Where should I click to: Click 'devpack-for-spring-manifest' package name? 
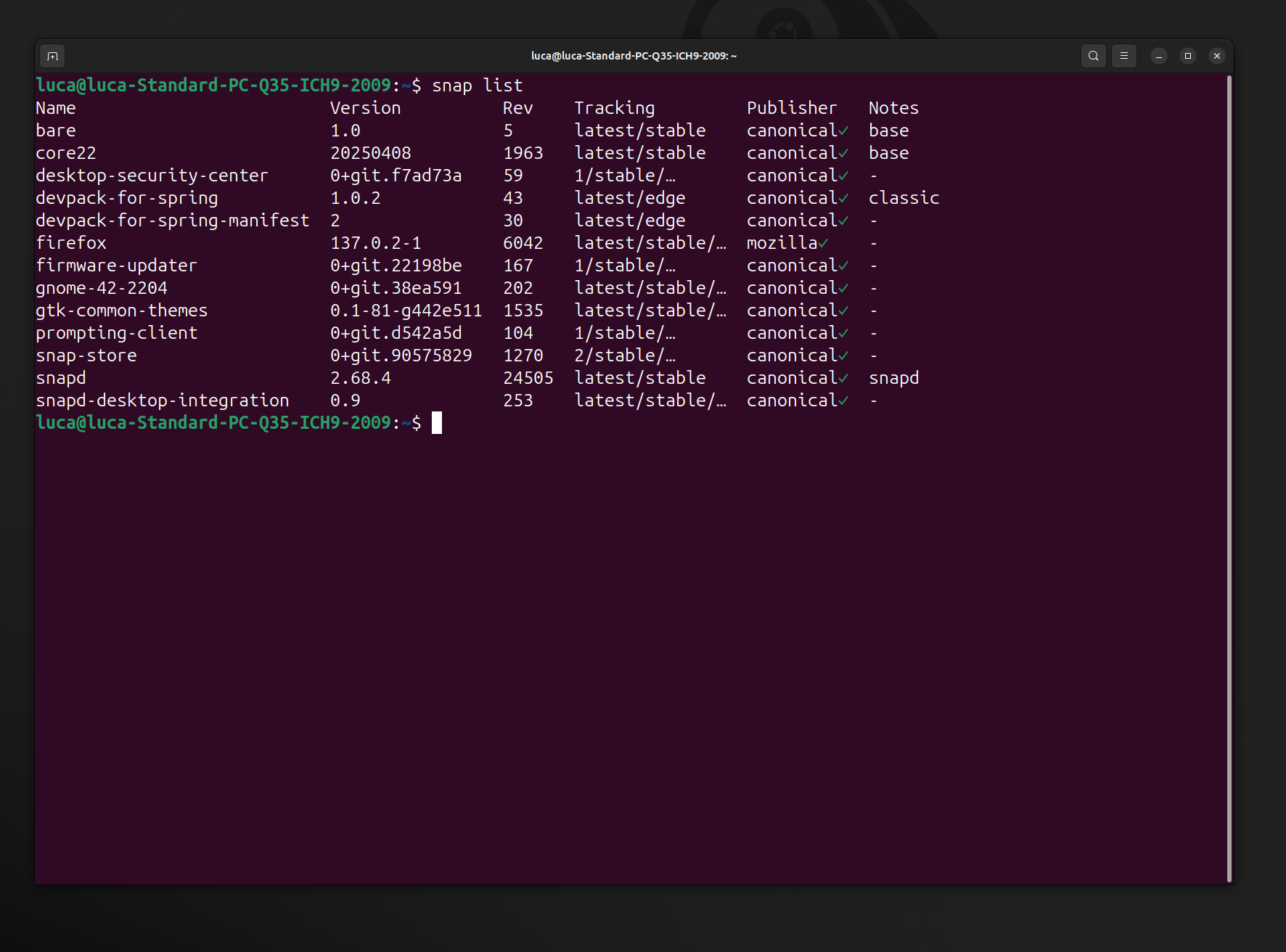(x=173, y=221)
